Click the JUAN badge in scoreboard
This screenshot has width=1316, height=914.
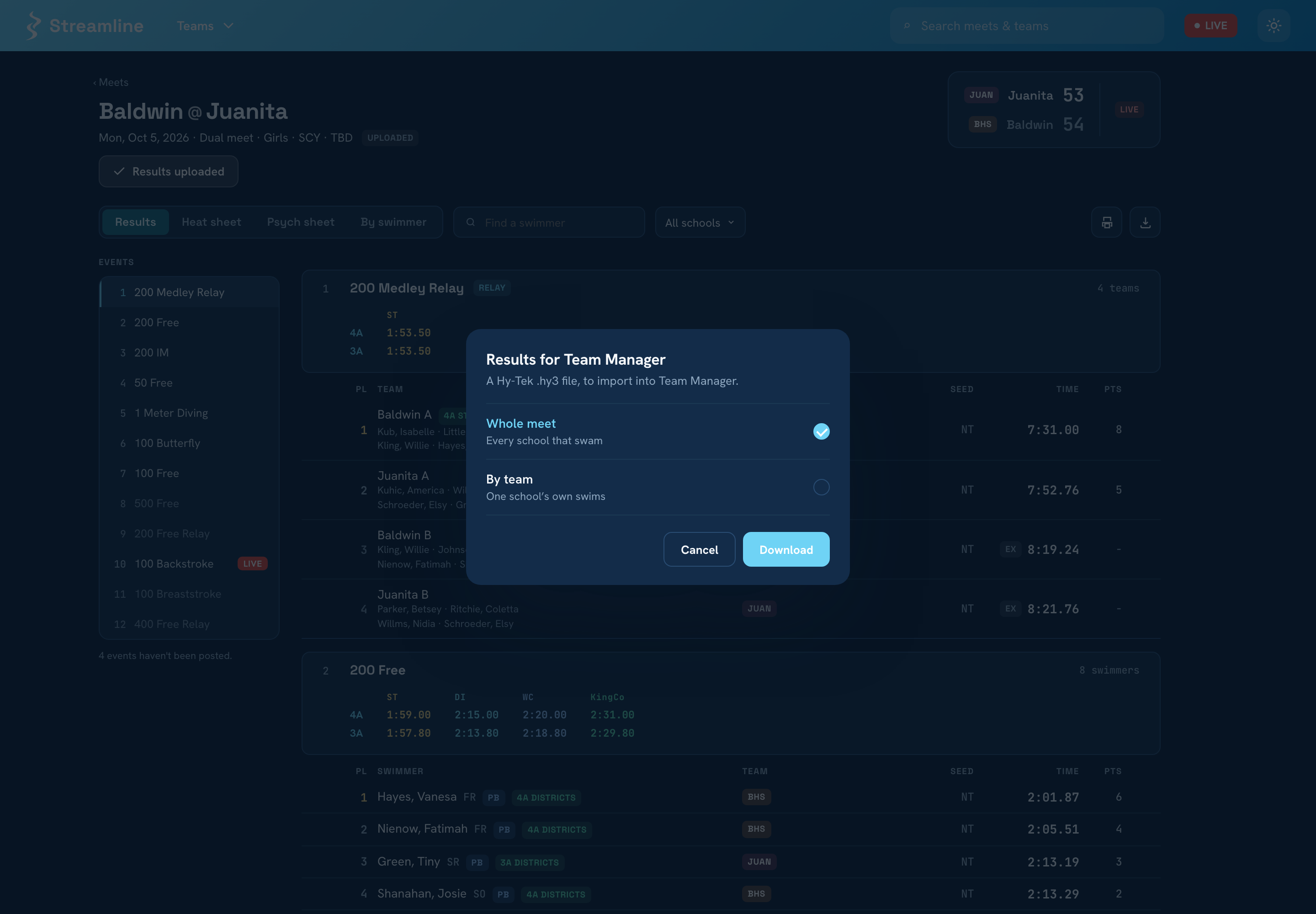(x=981, y=95)
